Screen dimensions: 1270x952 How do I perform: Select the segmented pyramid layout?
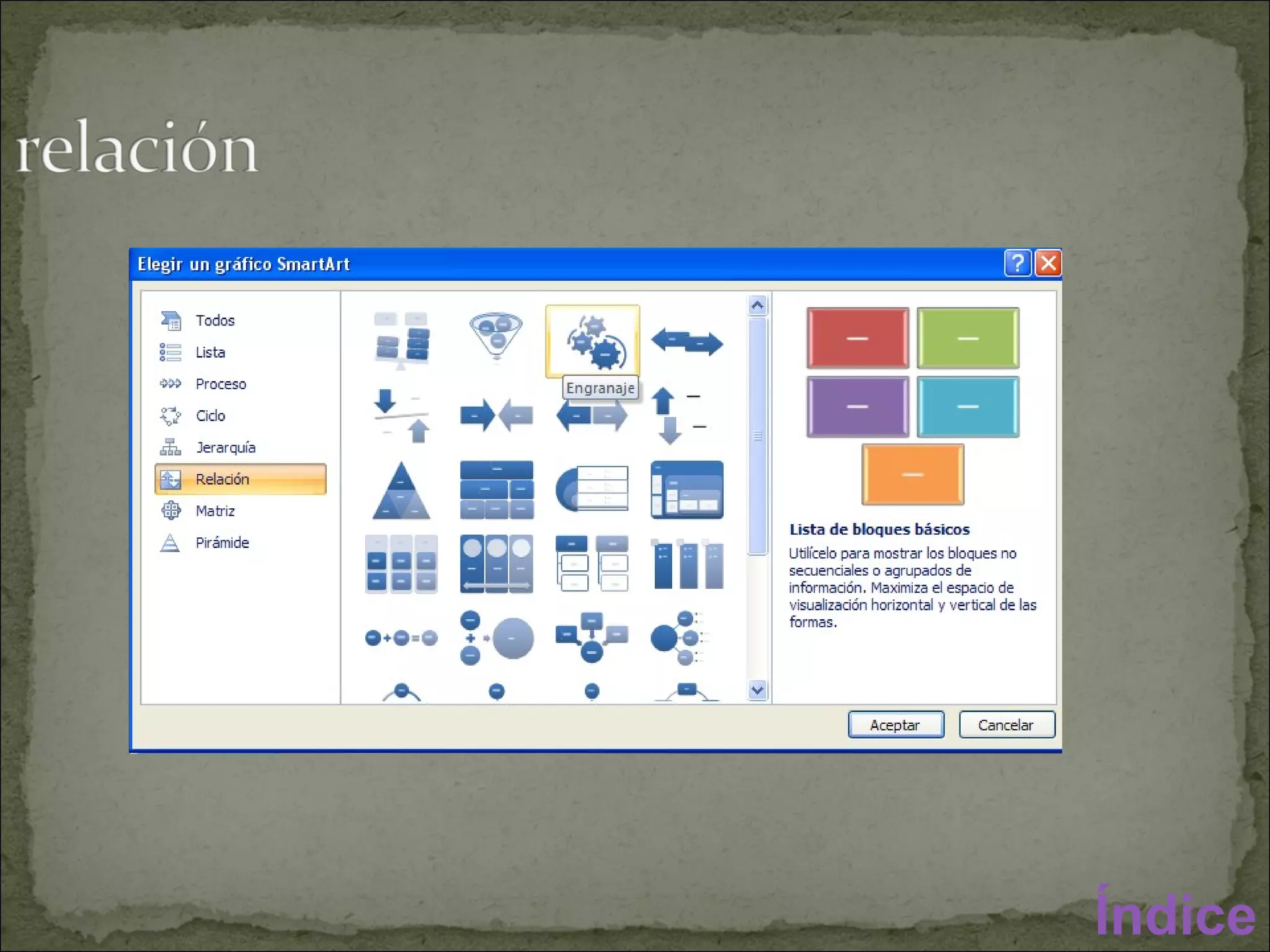click(401, 490)
